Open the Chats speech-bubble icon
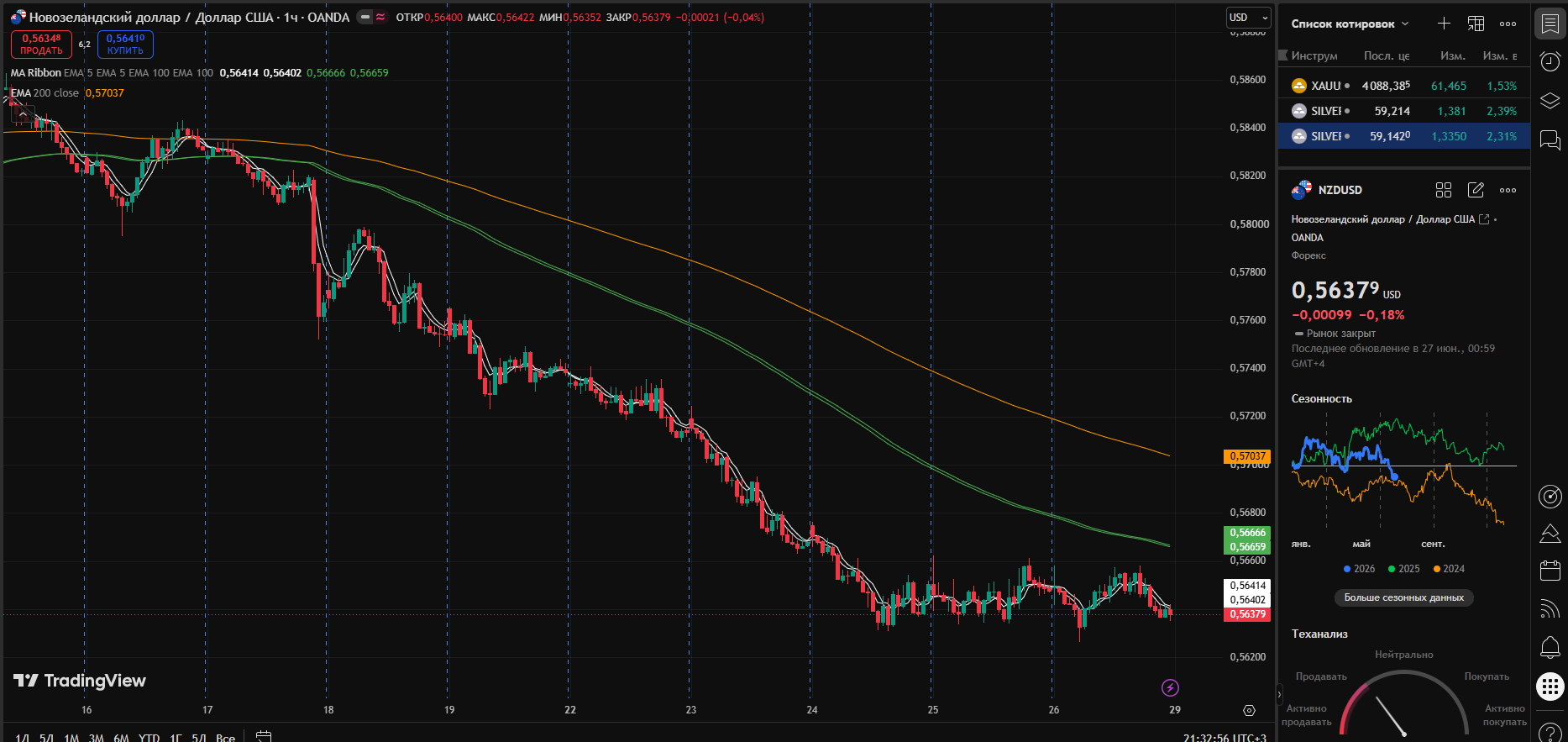 pyautogui.click(x=1550, y=140)
